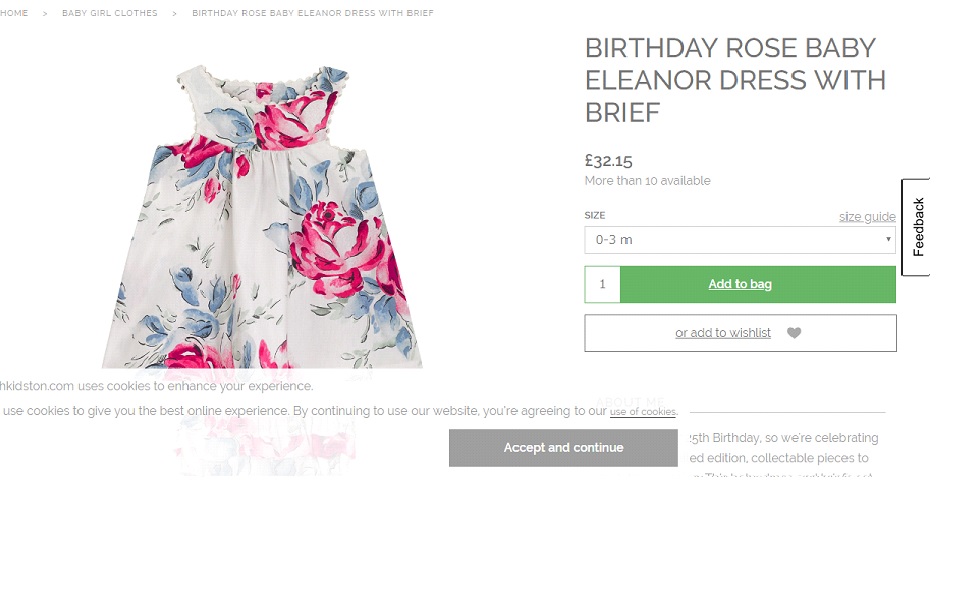Click the floral dress product image
This screenshot has width=959, height=600.
tap(265, 220)
